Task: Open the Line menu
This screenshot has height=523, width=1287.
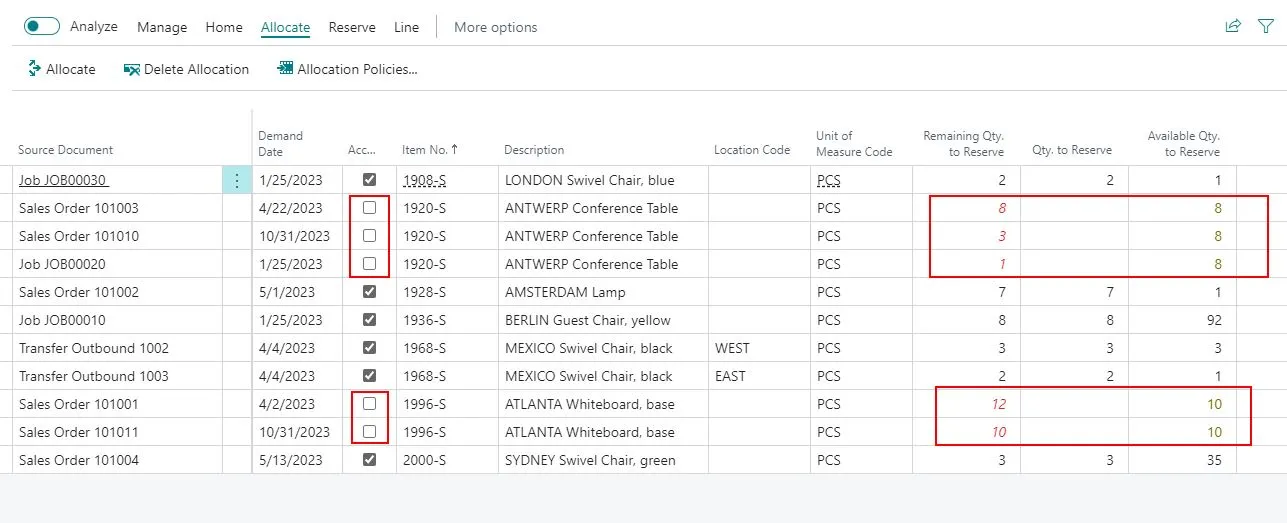Action: [406, 27]
